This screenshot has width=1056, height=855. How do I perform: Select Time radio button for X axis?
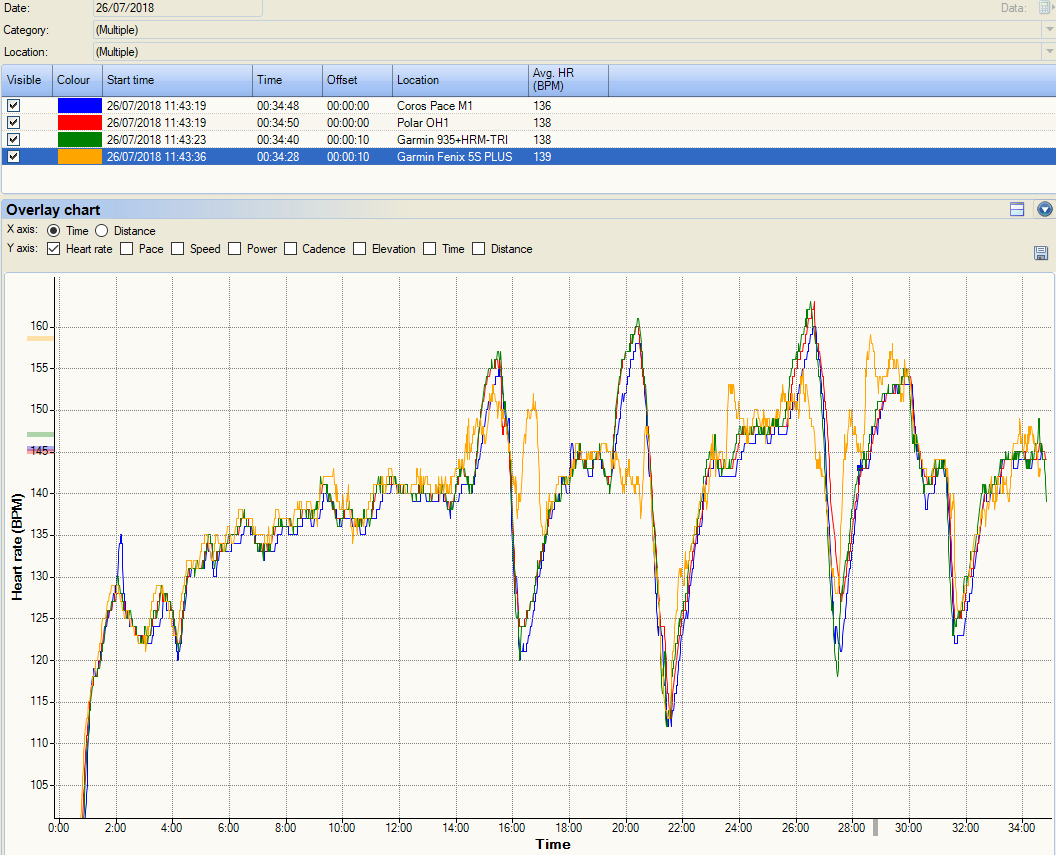point(54,231)
